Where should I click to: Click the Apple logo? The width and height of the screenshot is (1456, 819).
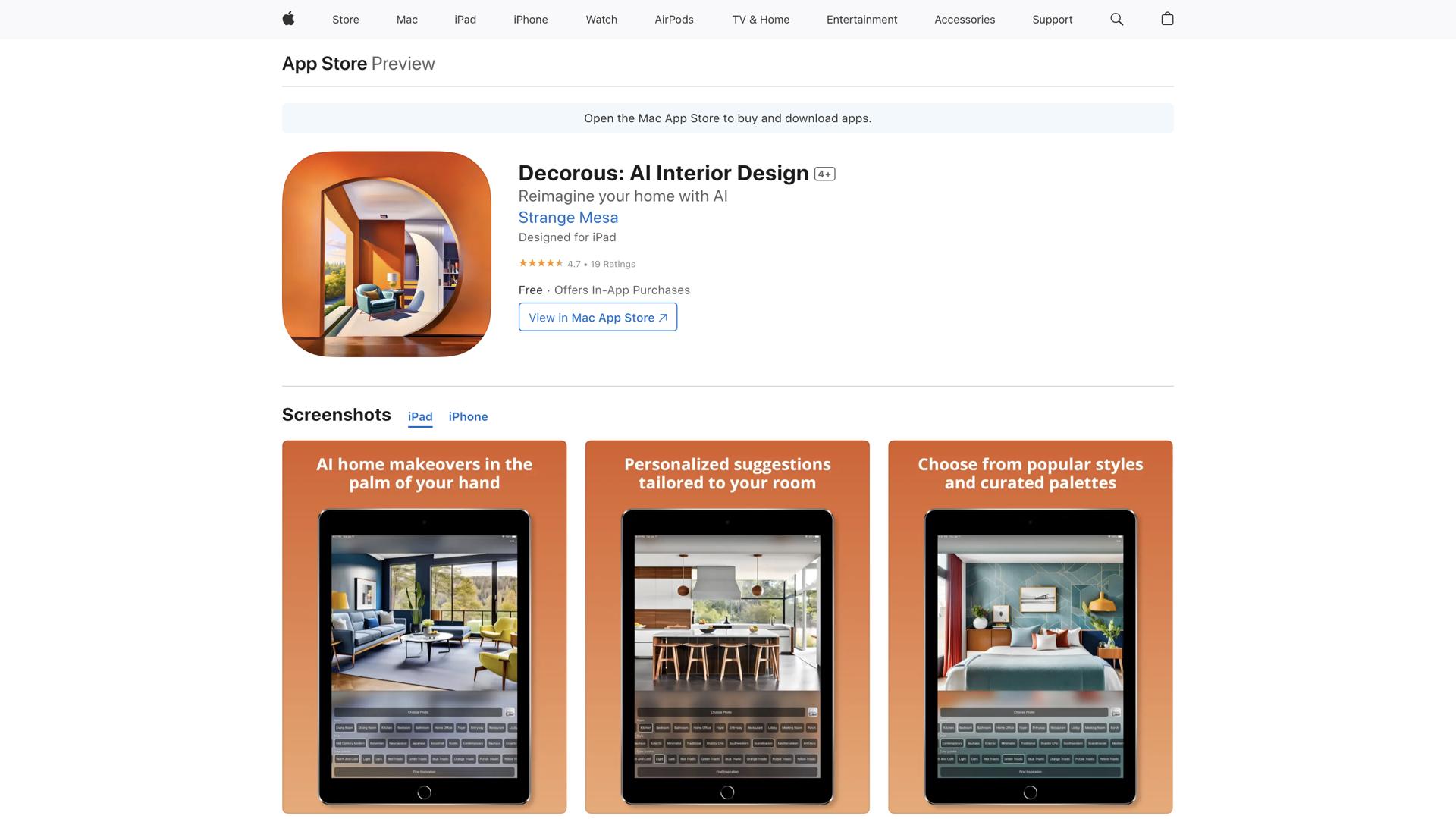288,19
